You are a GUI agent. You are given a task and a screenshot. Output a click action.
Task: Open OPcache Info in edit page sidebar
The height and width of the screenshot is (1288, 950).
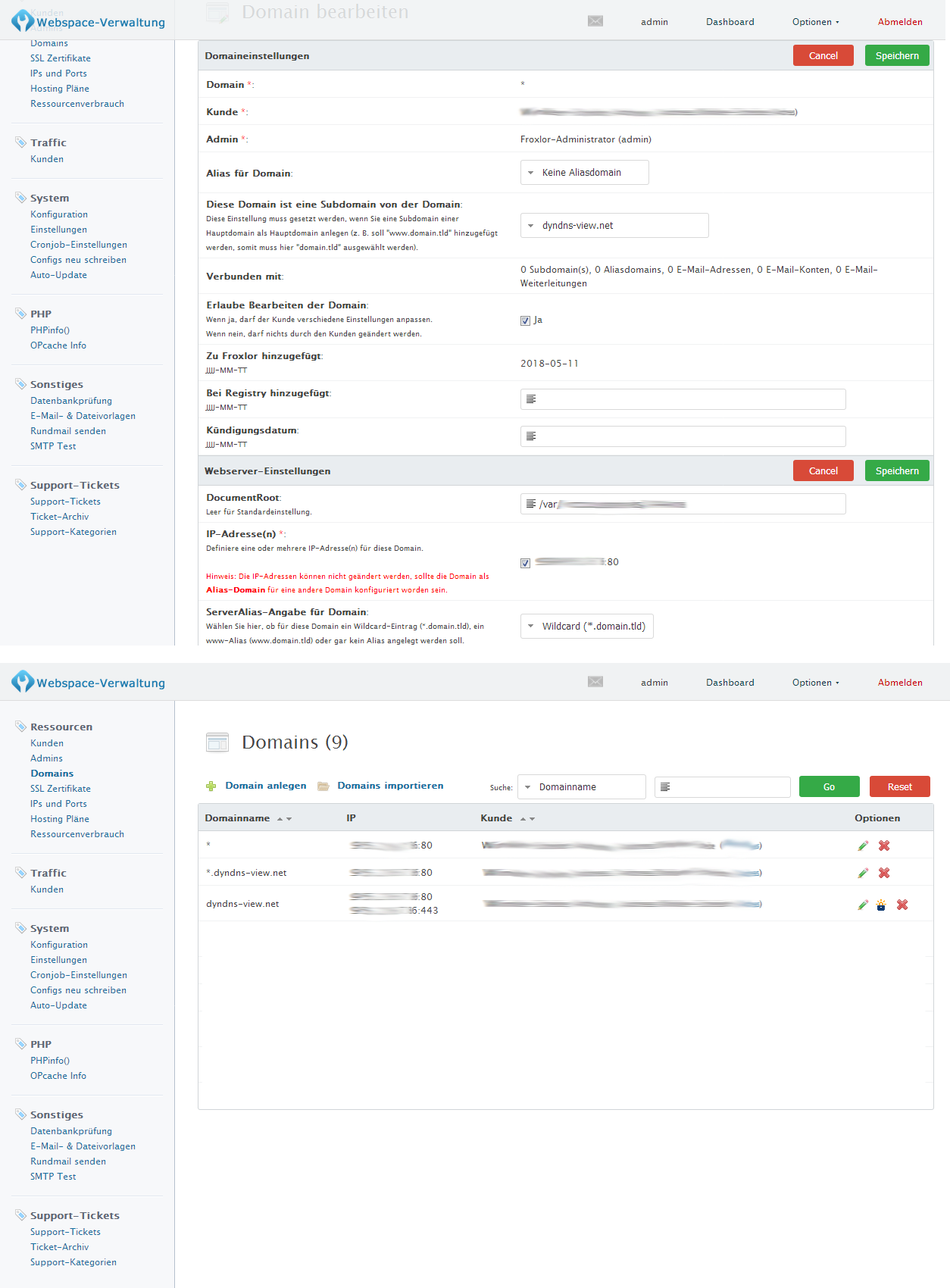click(x=58, y=345)
